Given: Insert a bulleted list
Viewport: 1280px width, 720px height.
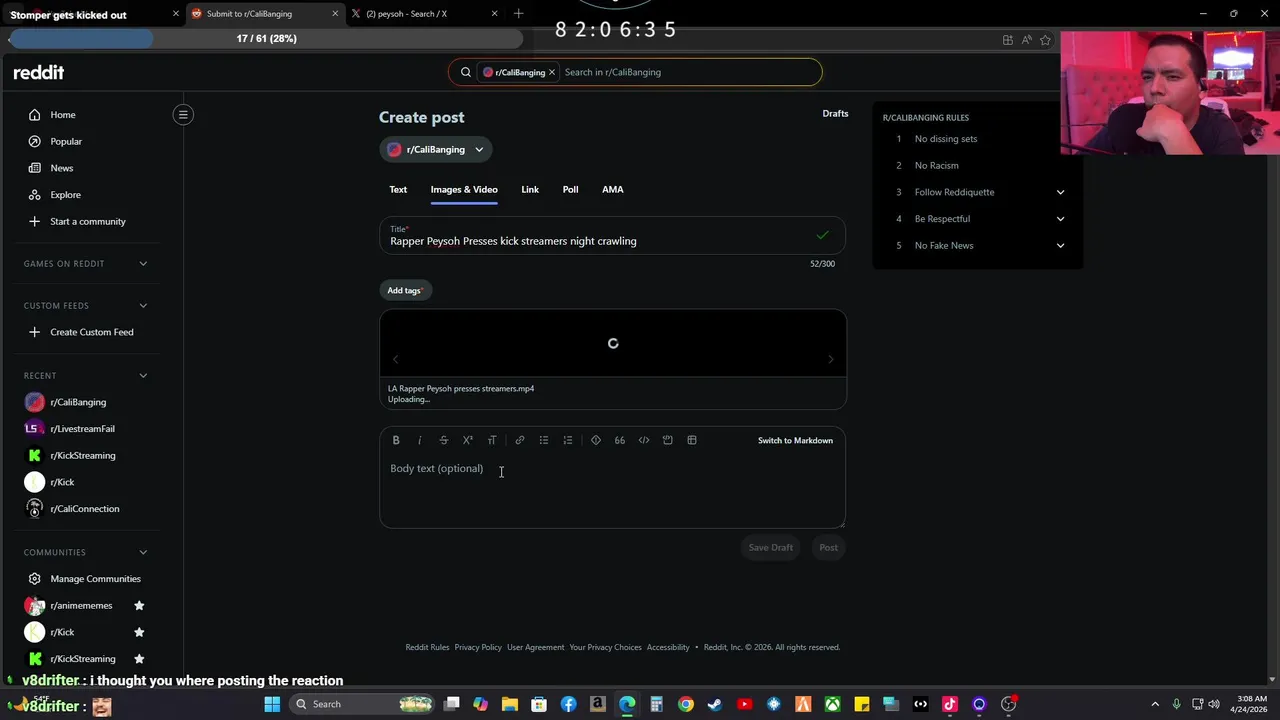Looking at the screenshot, I should tap(544, 440).
